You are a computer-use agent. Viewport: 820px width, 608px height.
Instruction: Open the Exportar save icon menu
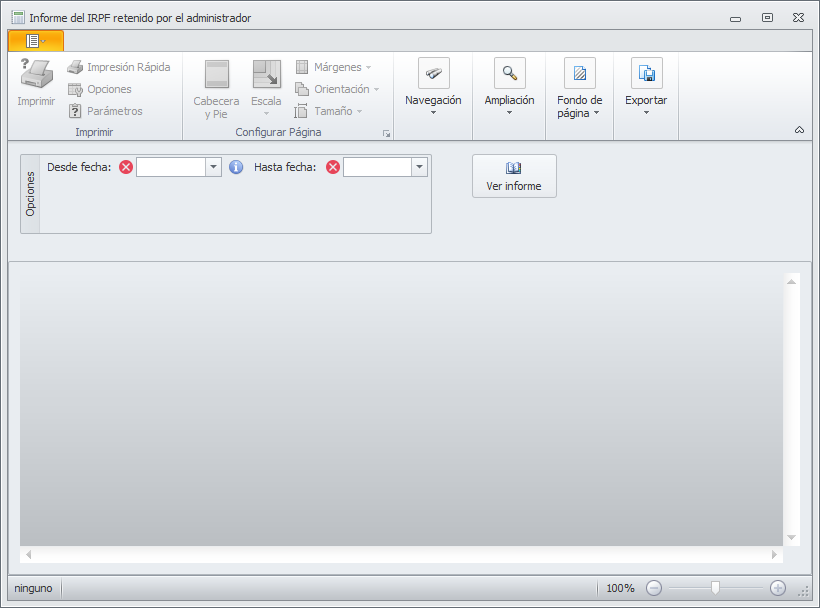646,73
